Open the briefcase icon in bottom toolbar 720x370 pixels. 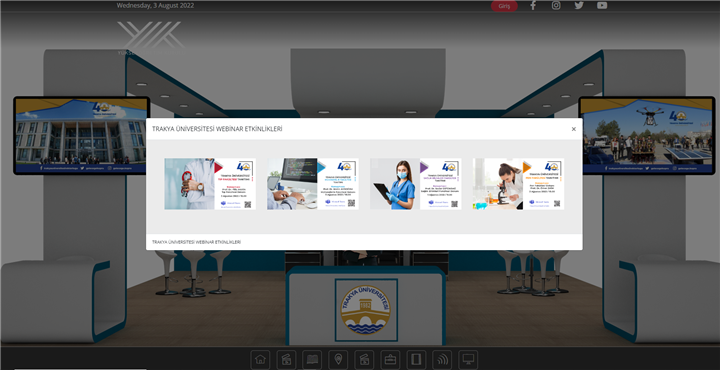click(390, 359)
